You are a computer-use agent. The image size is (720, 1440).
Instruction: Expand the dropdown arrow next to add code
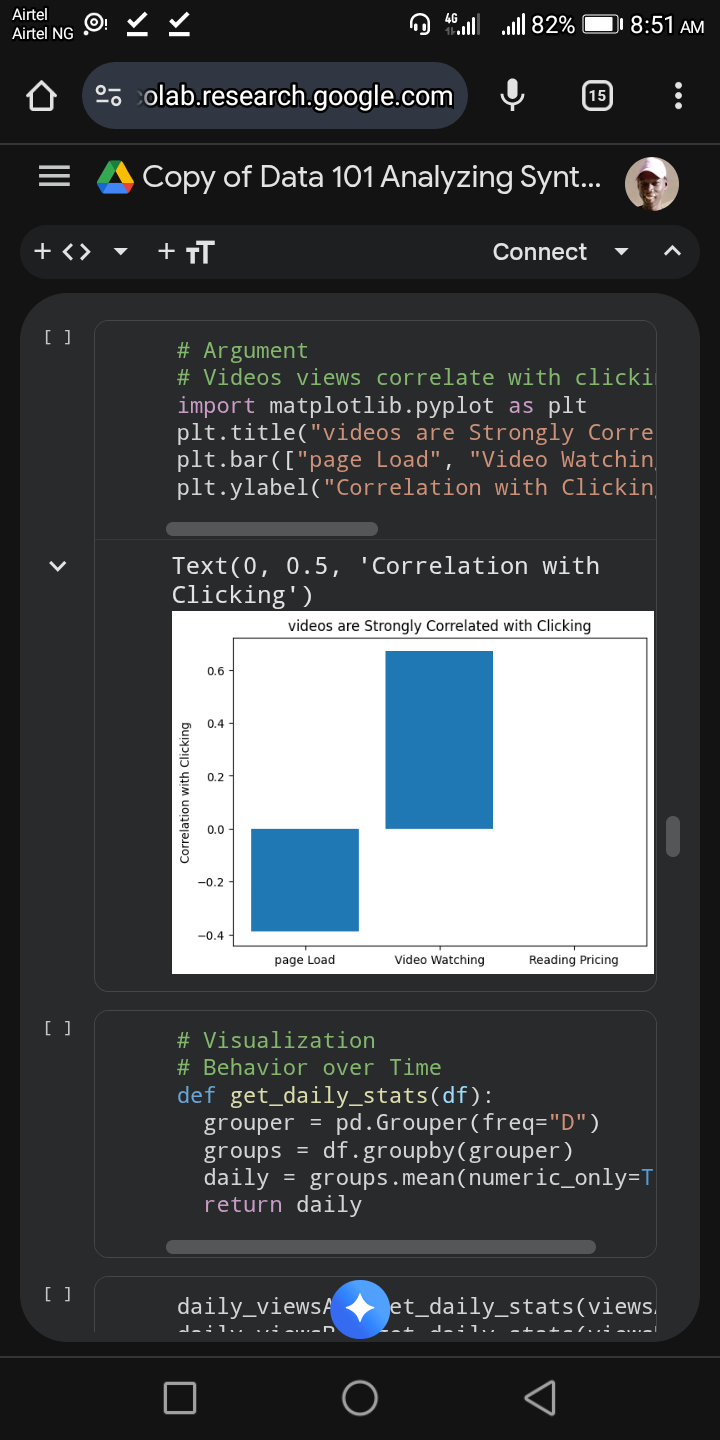click(121, 252)
